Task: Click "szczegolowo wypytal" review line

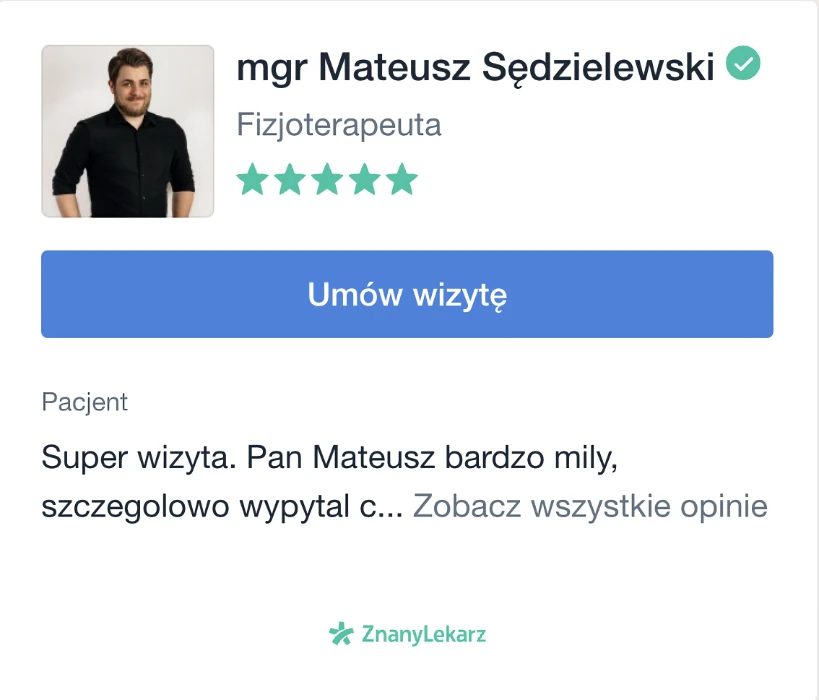Action: [x=190, y=506]
